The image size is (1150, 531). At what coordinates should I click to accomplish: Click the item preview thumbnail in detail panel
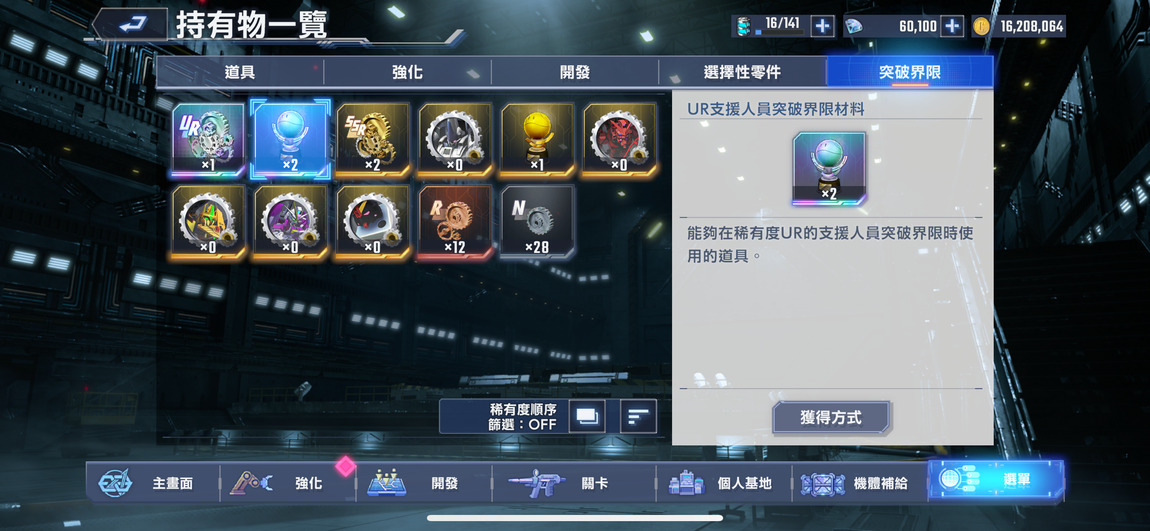pyautogui.click(x=829, y=168)
